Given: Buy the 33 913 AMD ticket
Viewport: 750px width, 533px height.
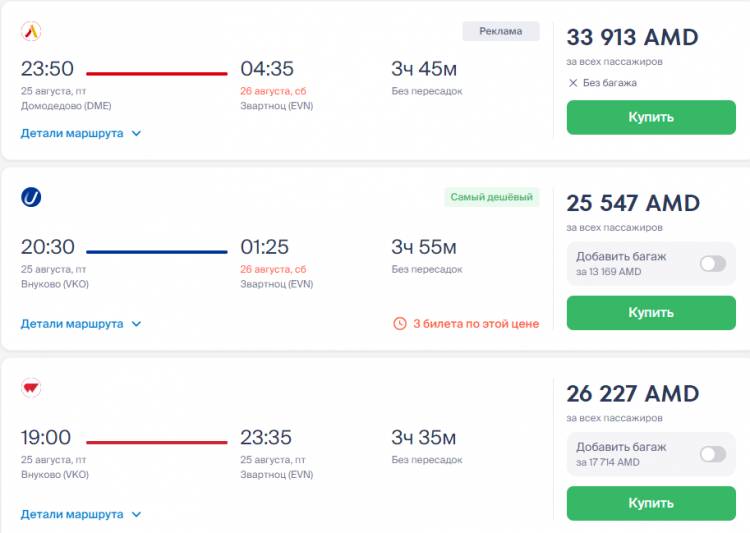Looking at the screenshot, I should (651, 117).
